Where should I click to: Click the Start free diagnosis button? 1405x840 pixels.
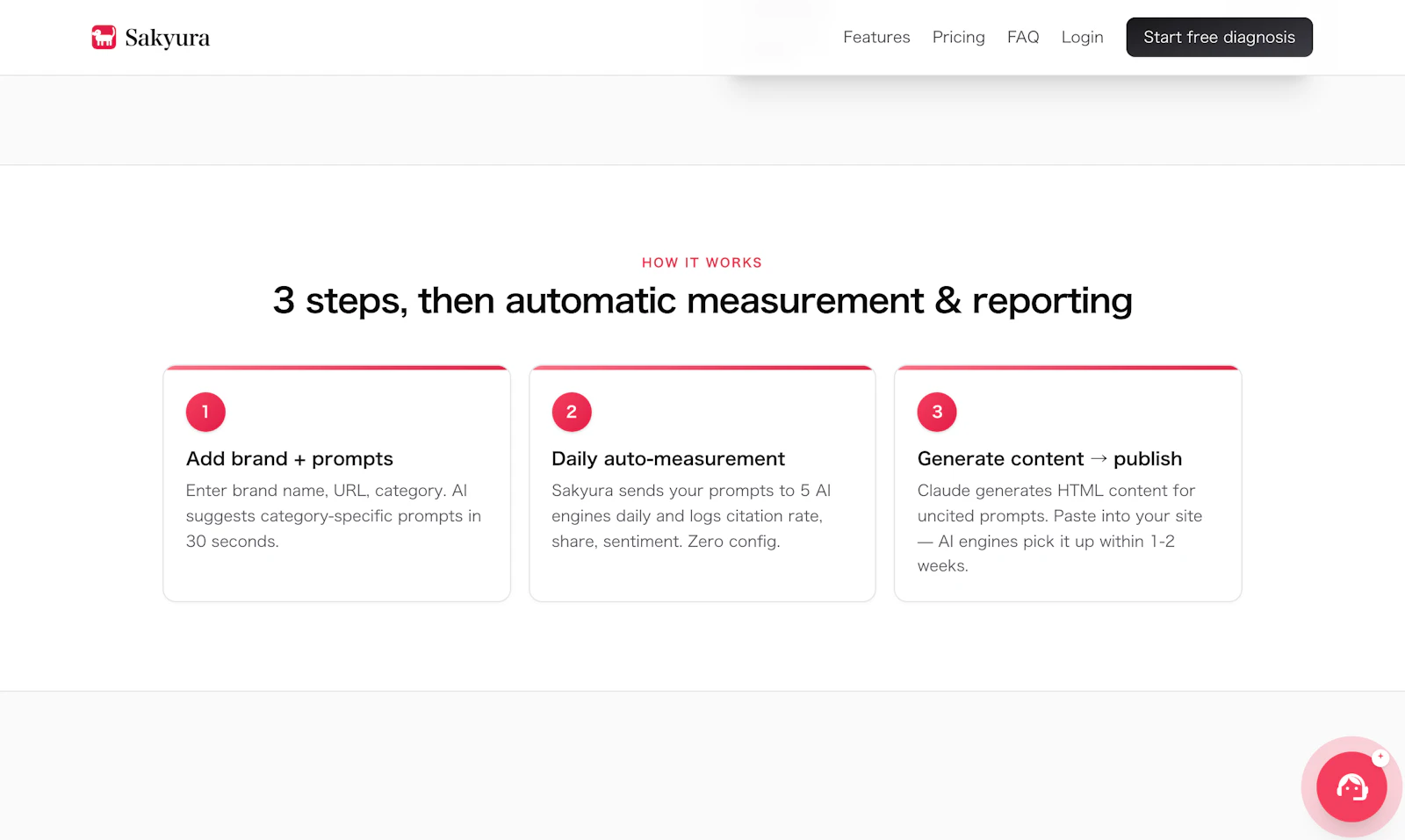(1219, 37)
